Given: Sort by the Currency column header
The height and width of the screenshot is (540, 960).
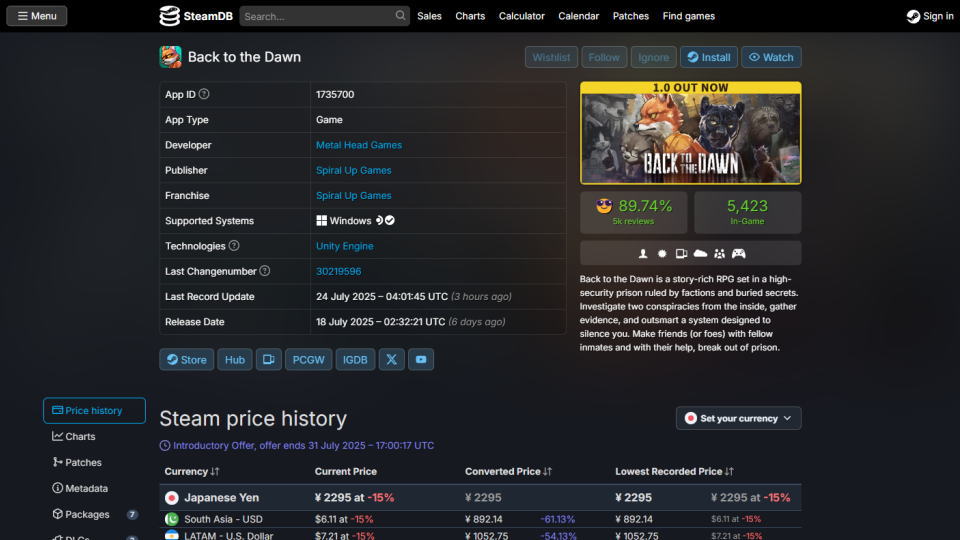Looking at the screenshot, I should click(x=192, y=471).
